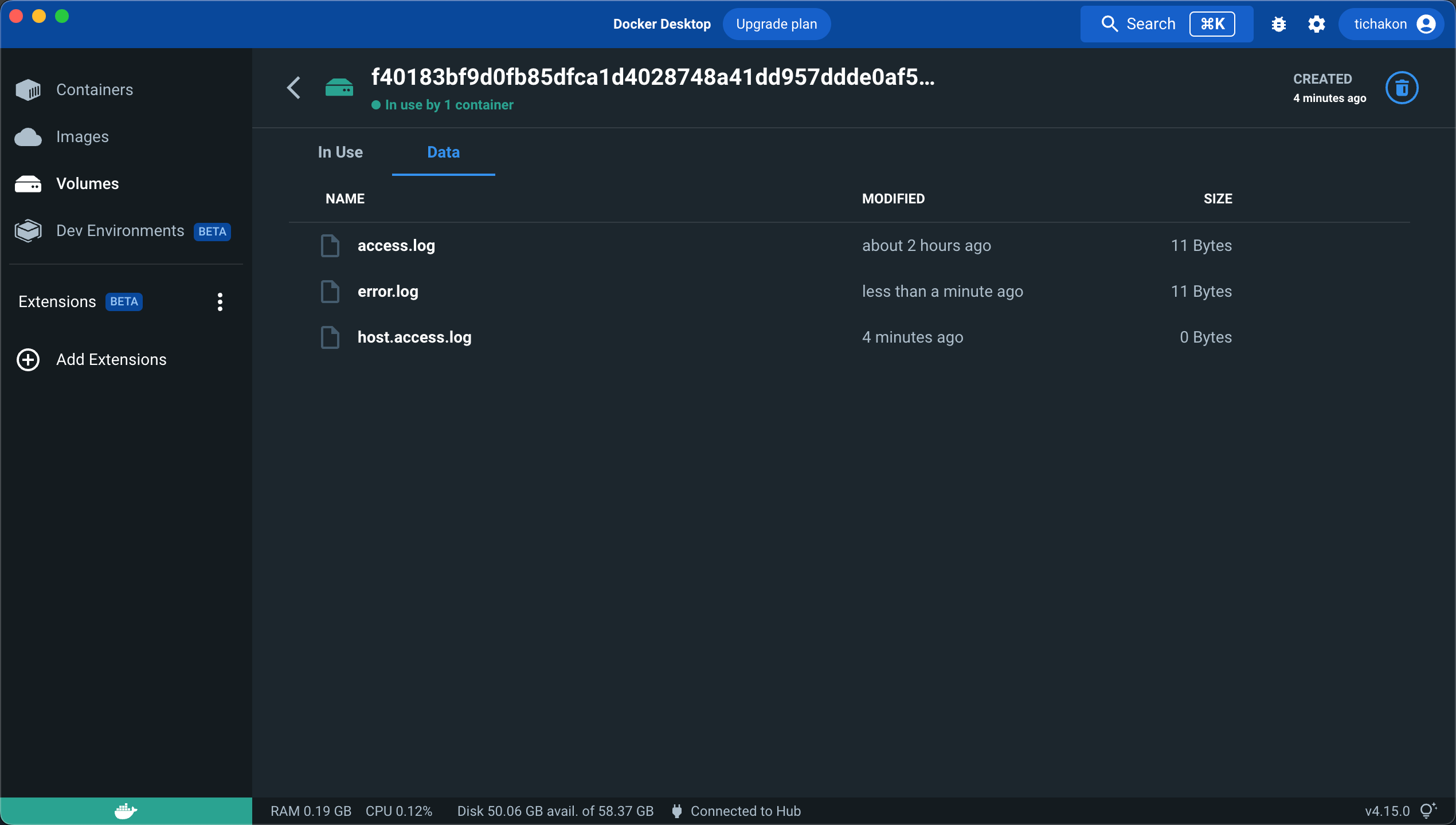1456x825 pixels.
Task: Open the bug report tool
Action: click(1279, 24)
